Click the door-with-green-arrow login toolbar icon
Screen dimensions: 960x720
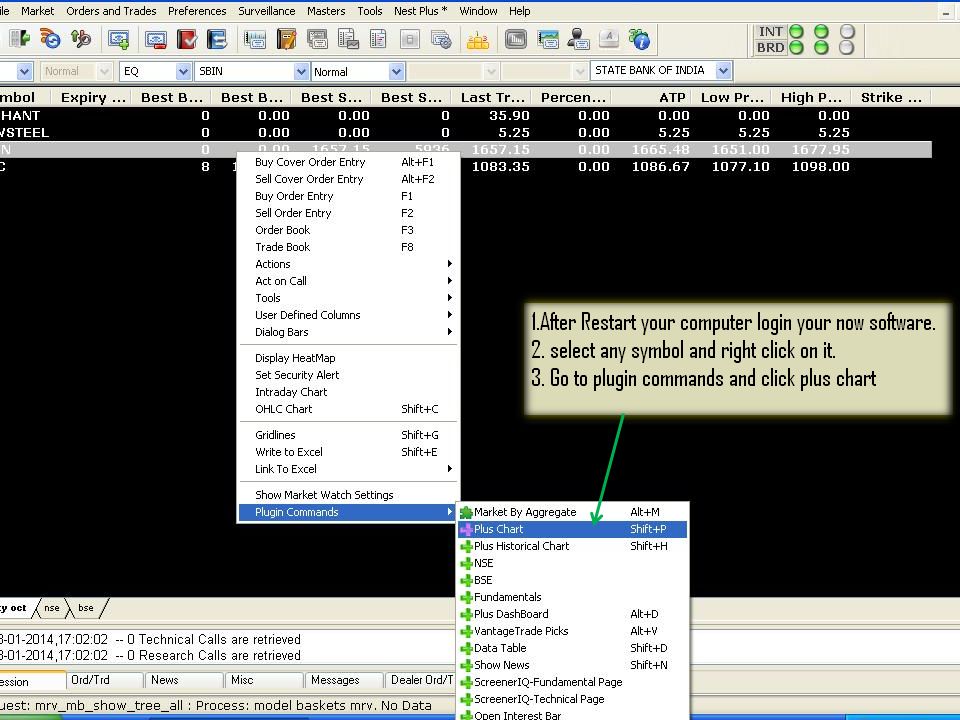[20, 39]
